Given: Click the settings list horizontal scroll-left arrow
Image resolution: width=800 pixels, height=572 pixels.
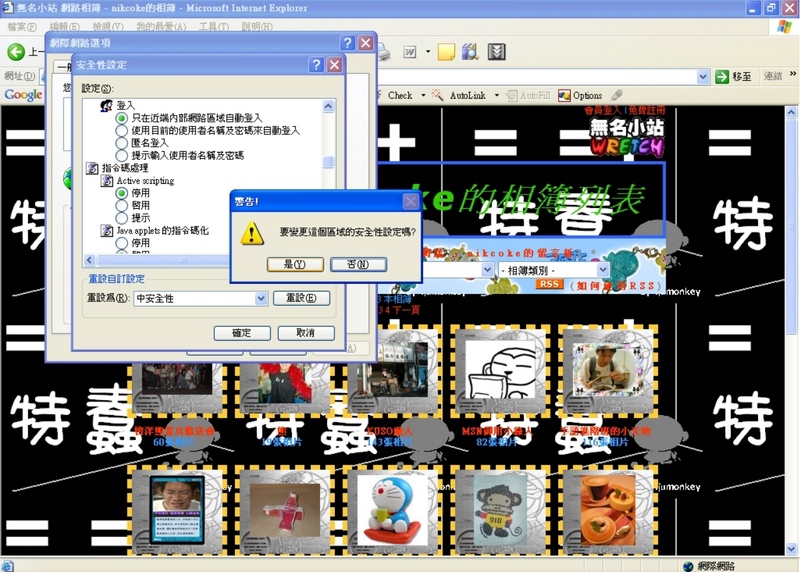Looking at the screenshot, I should point(89,260).
